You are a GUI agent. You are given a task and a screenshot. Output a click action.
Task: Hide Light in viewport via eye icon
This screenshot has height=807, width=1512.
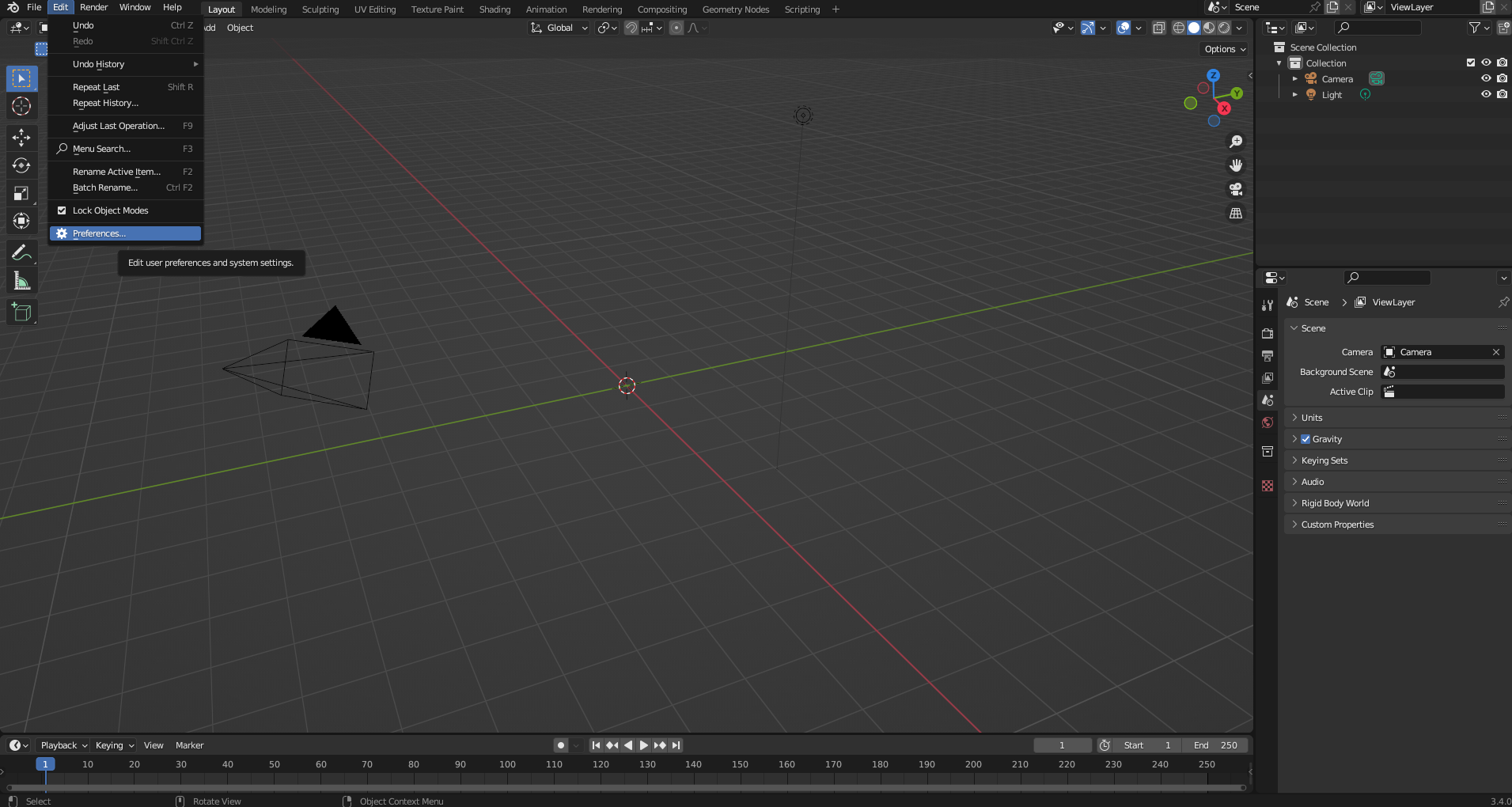coord(1486,94)
